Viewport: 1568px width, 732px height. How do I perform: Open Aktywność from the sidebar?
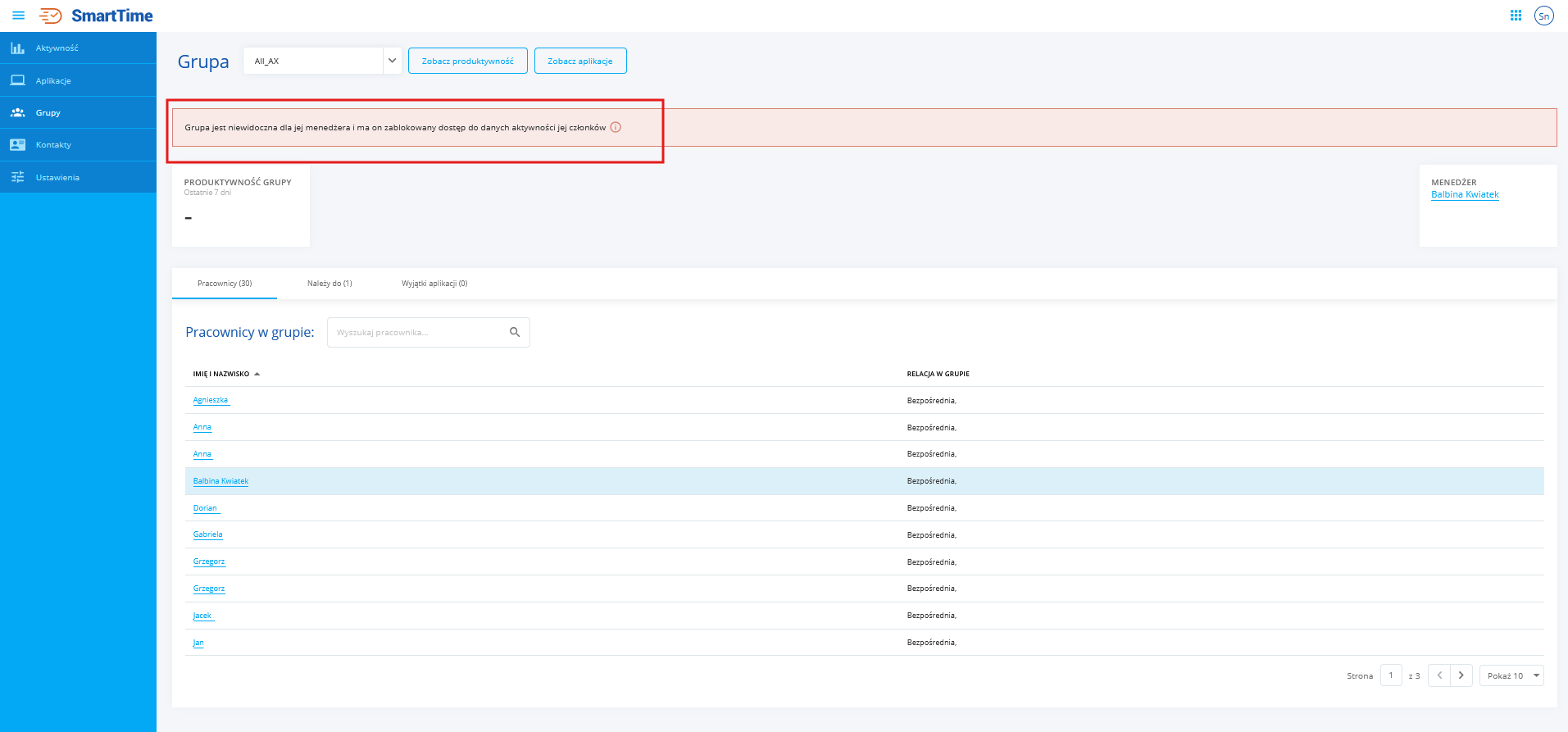pos(57,48)
